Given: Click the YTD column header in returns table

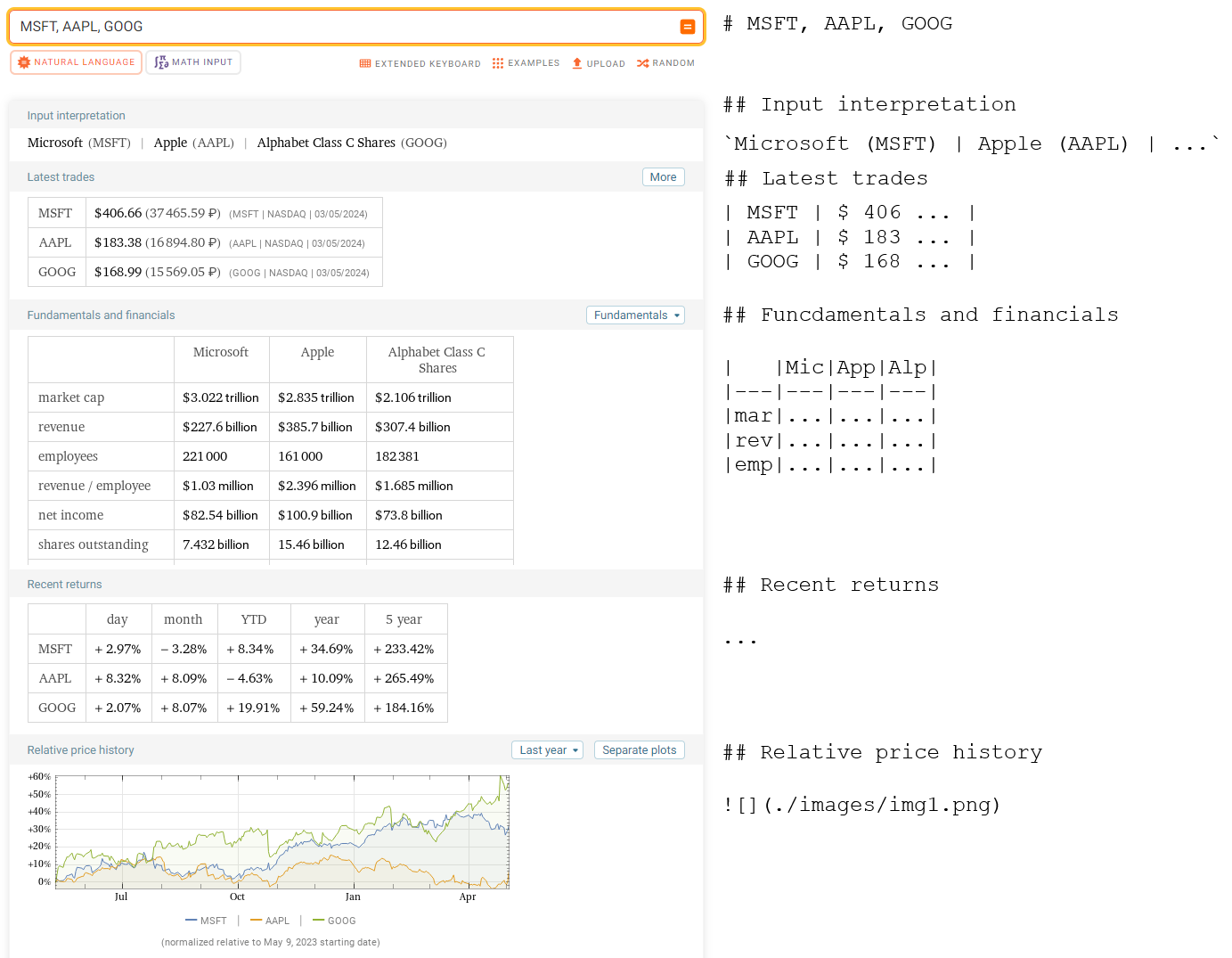Looking at the screenshot, I should (254, 619).
